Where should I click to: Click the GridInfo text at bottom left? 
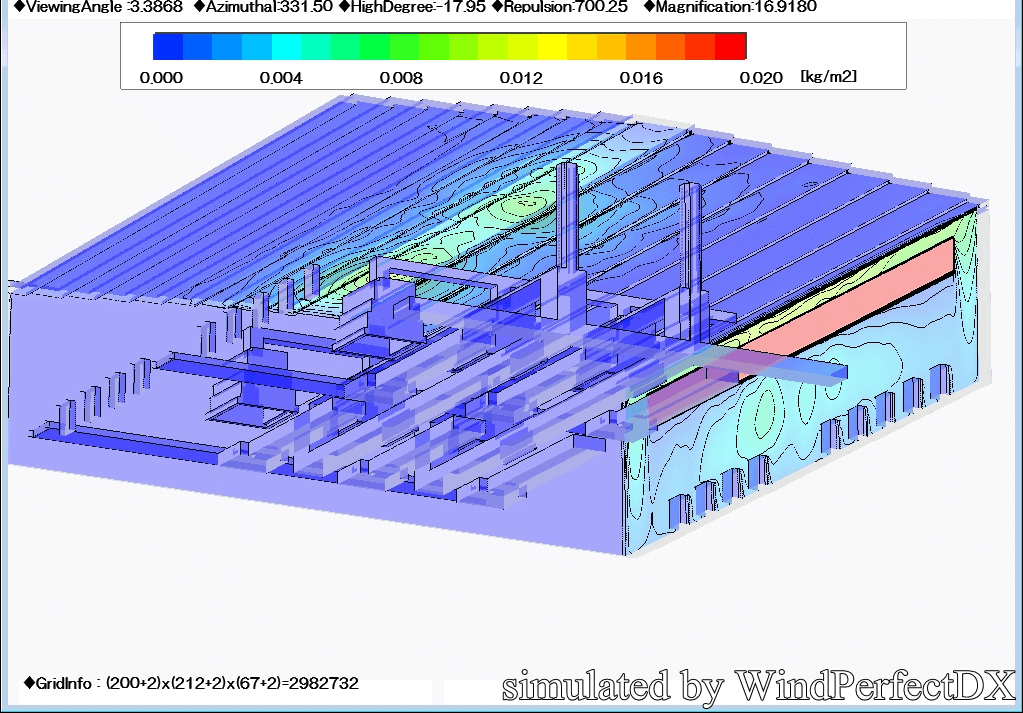click(190, 684)
